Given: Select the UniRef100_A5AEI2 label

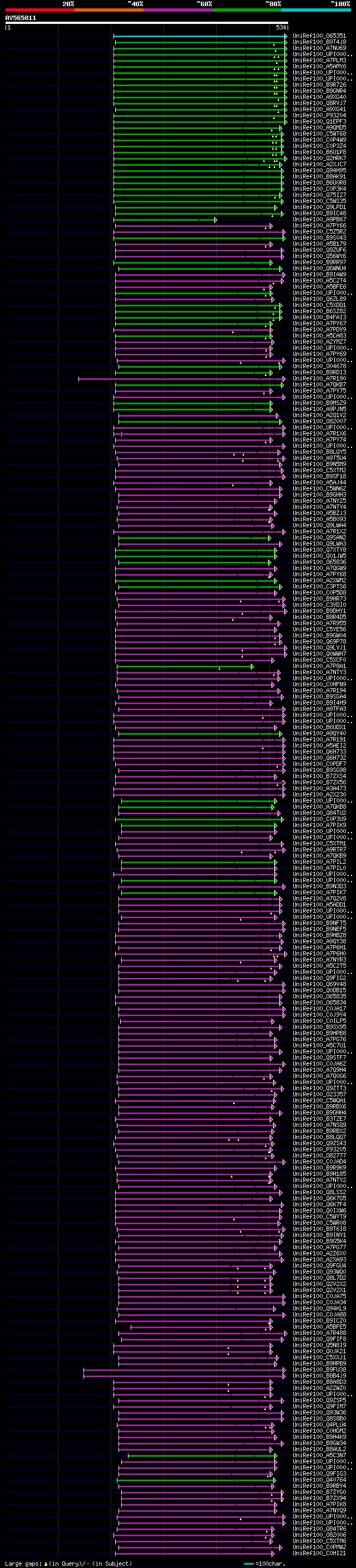Looking at the screenshot, I should [x=319, y=746].
